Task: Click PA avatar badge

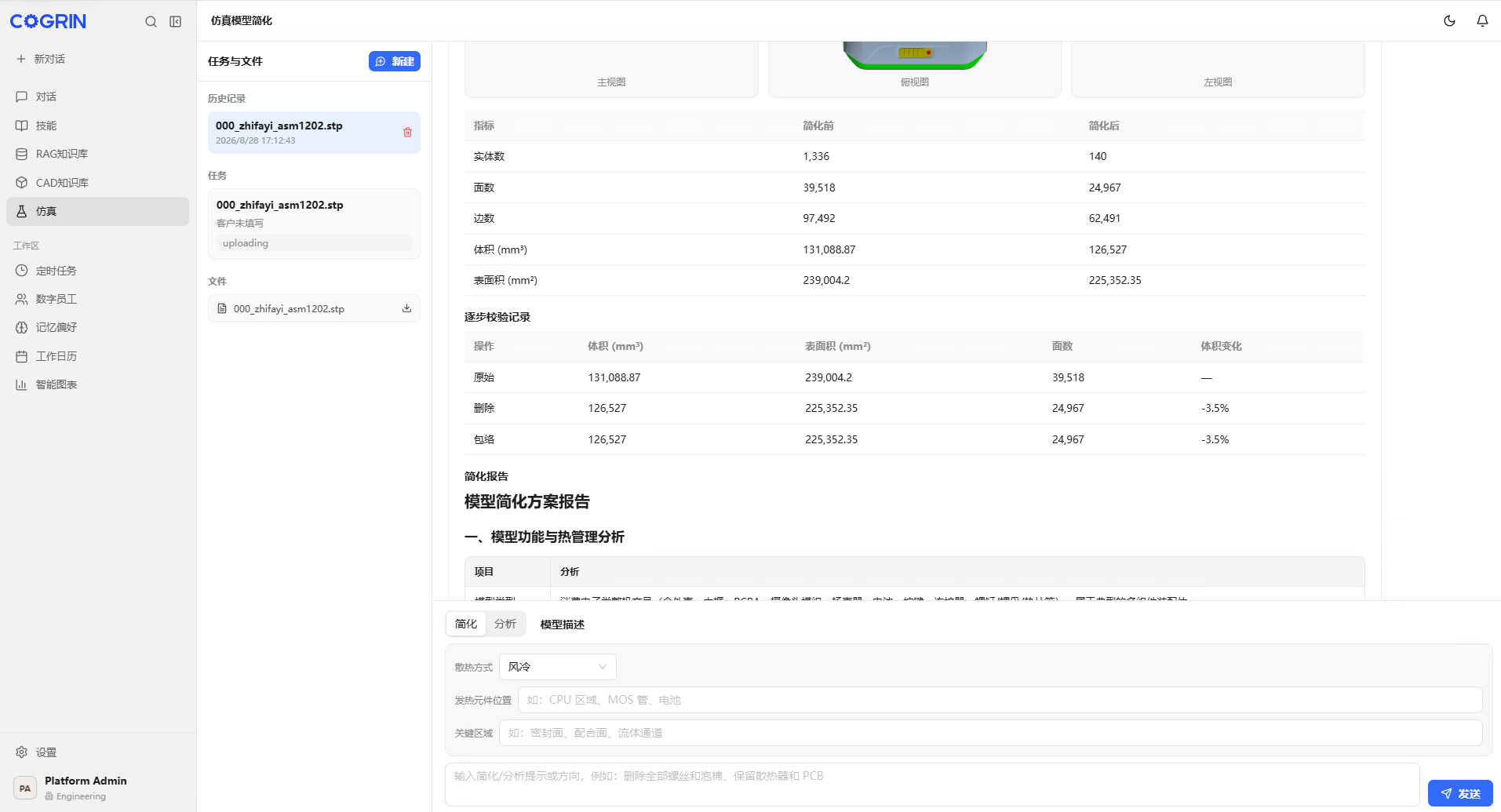Action: pos(25,788)
